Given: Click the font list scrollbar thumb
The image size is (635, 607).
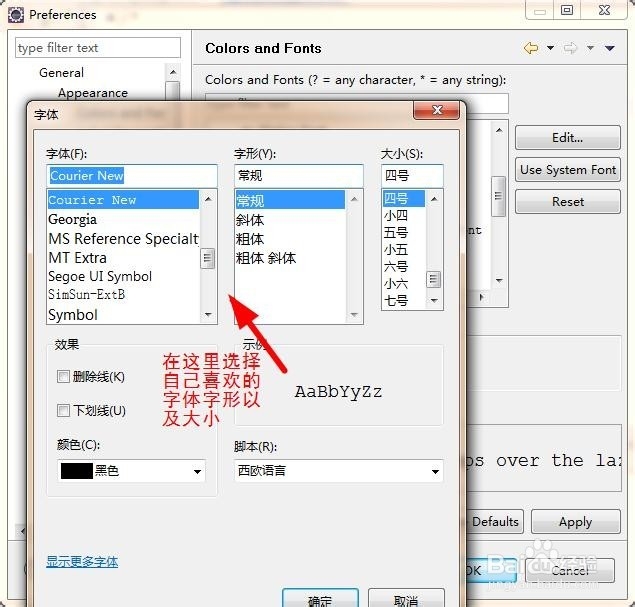Looking at the screenshot, I should [x=207, y=258].
